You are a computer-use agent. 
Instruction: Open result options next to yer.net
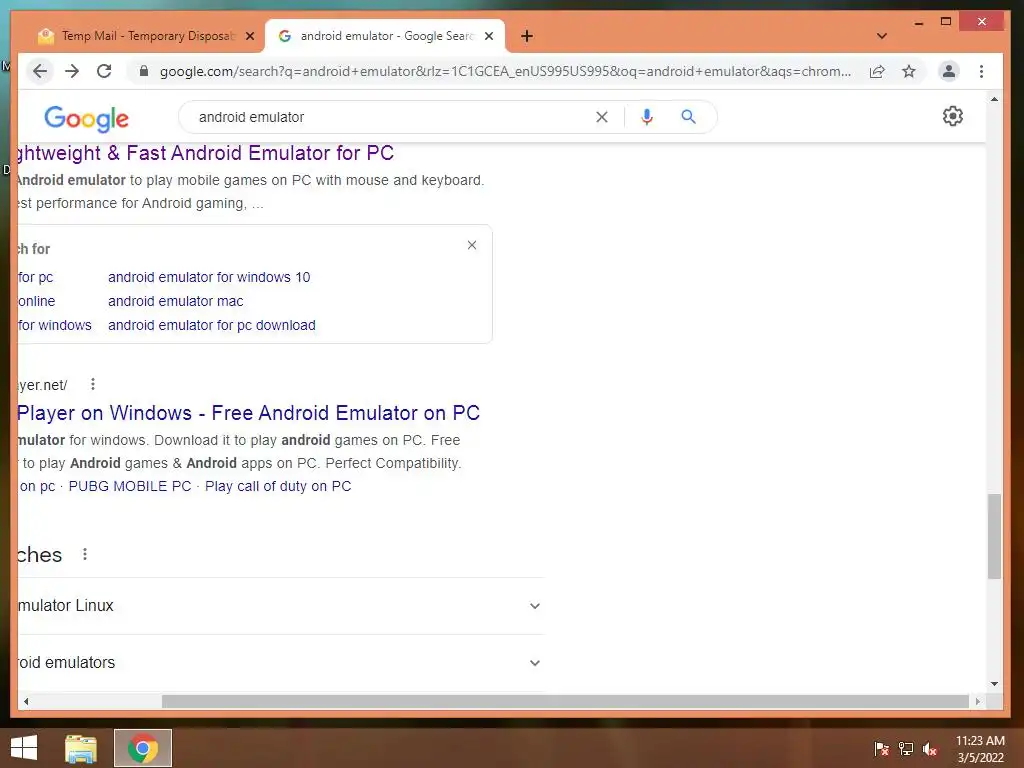[93, 384]
